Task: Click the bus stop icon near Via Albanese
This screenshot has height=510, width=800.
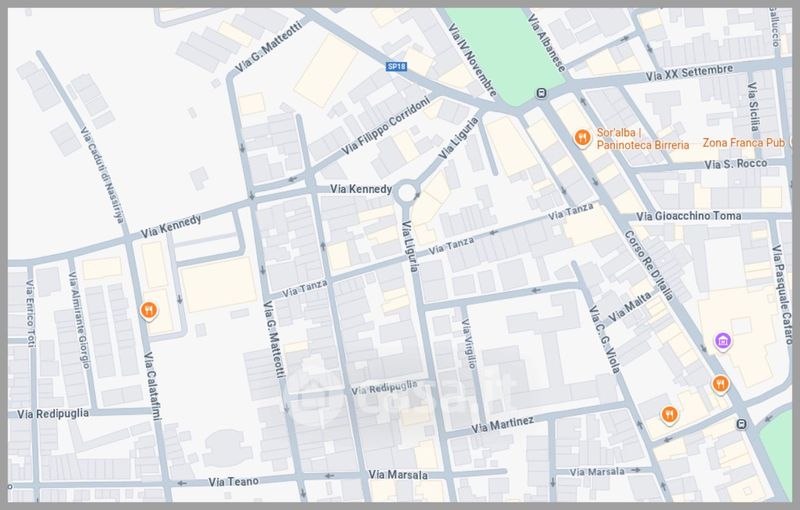Action: pyautogui.click(x=541, y=93)
